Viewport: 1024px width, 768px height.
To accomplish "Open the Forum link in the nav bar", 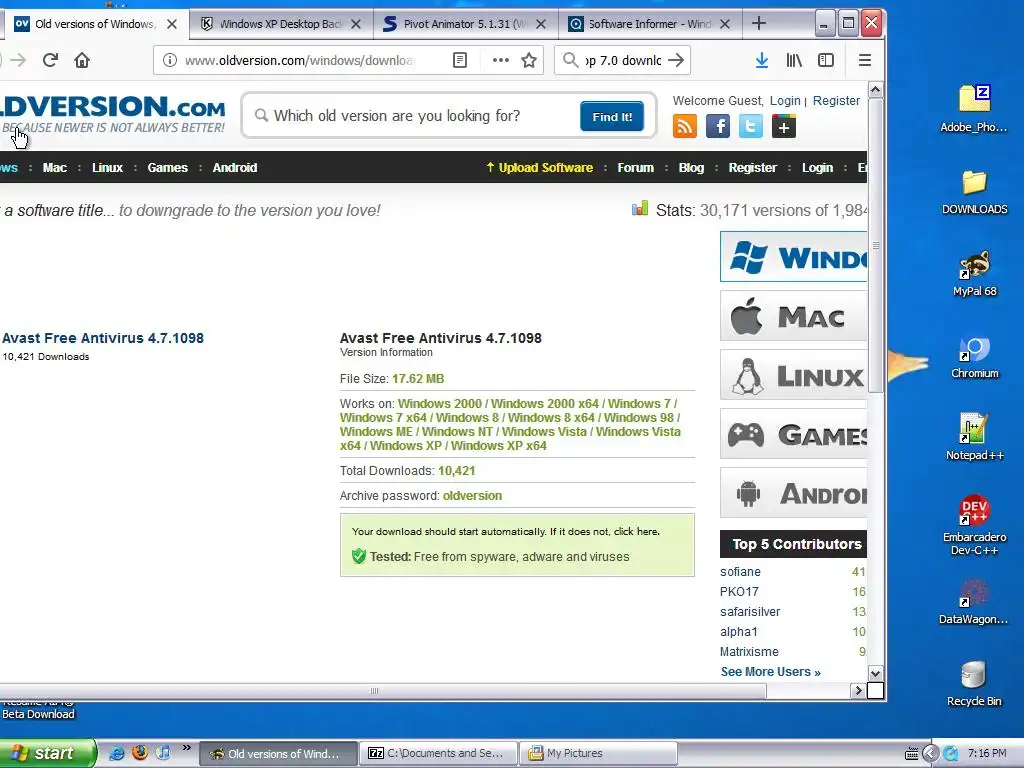I will (x=635, y=168).
